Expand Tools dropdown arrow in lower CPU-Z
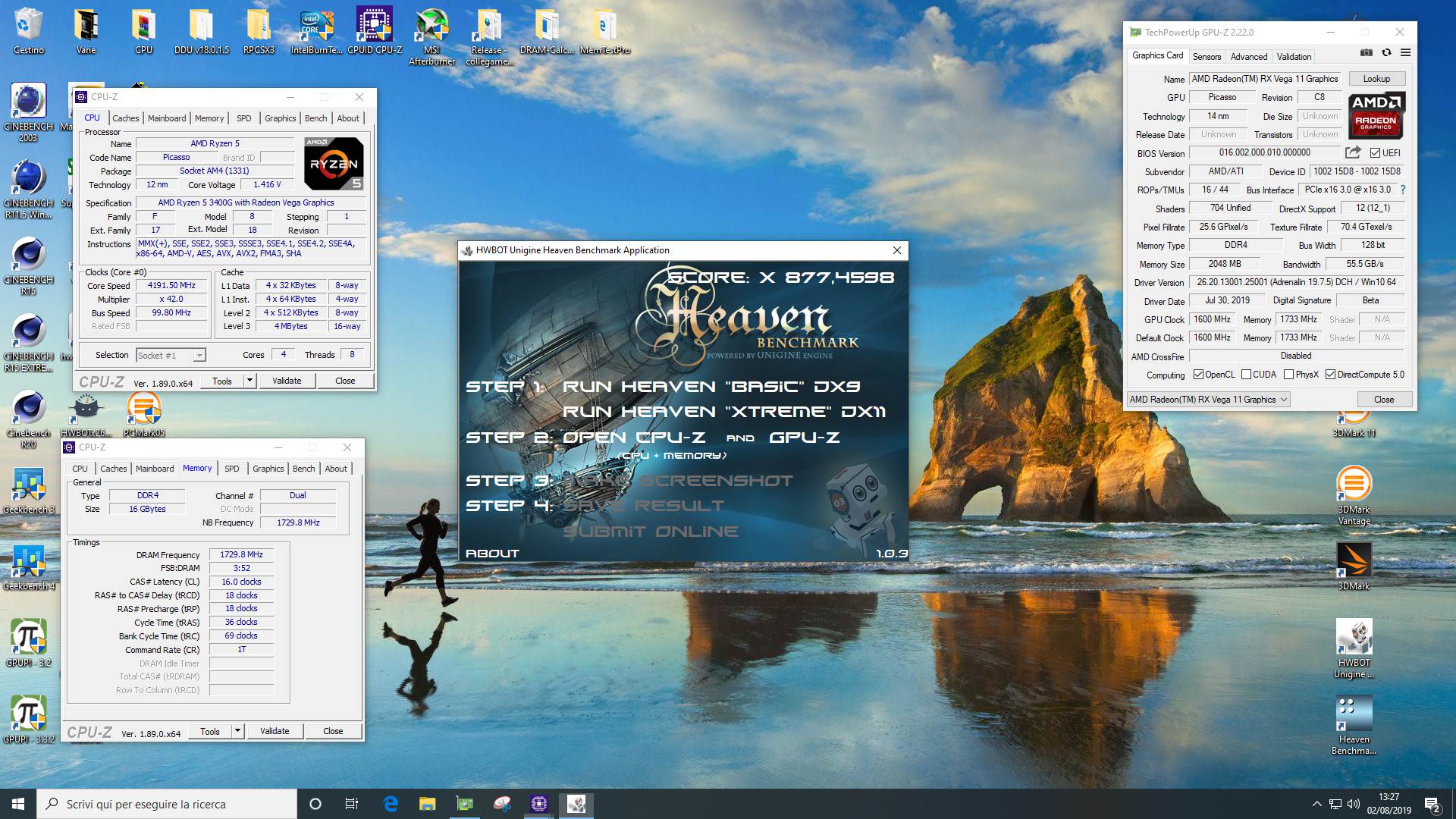Viewport: 1456px width, 819px height. click(237, 731)
